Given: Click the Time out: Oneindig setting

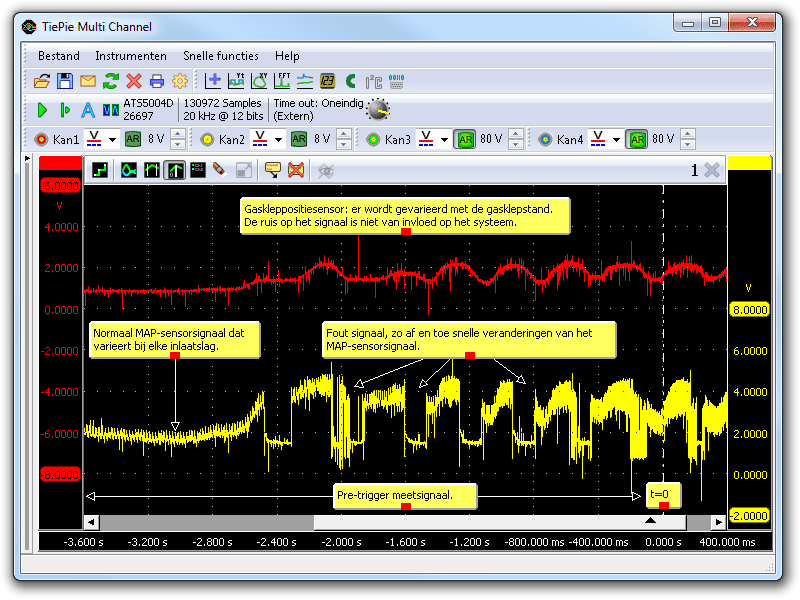Looking at the screenshot, I should coord(318,103).
